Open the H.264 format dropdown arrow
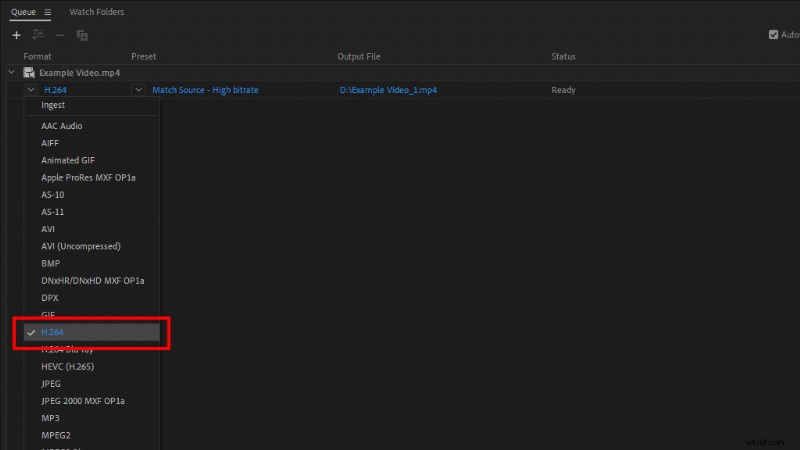The image size is (800, 450). pyautogui.click(x=31, y=90)
